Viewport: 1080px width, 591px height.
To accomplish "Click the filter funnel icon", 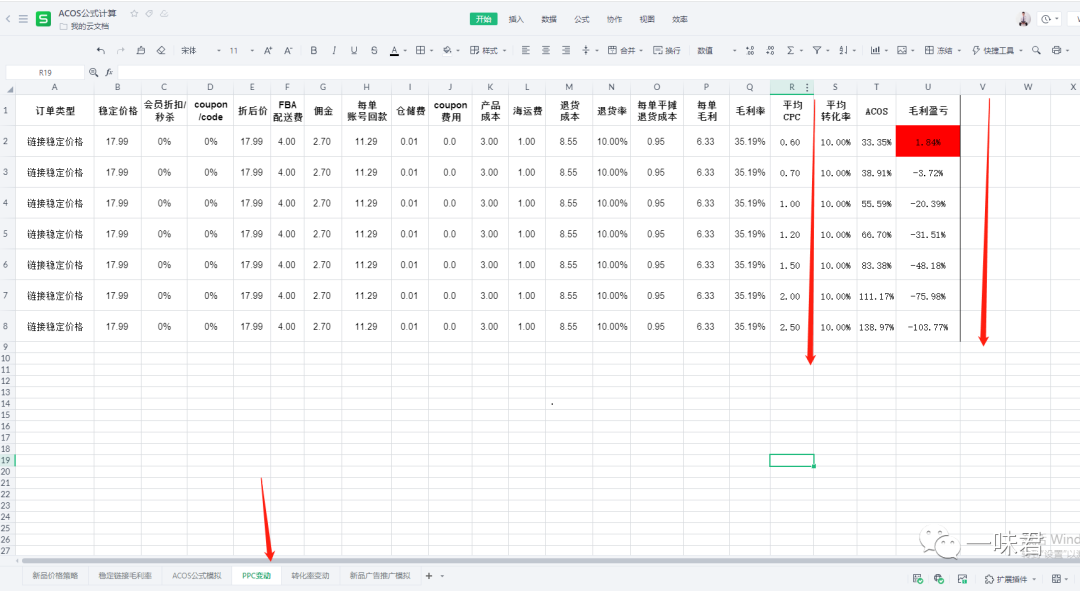I will (x=817, y=50).
